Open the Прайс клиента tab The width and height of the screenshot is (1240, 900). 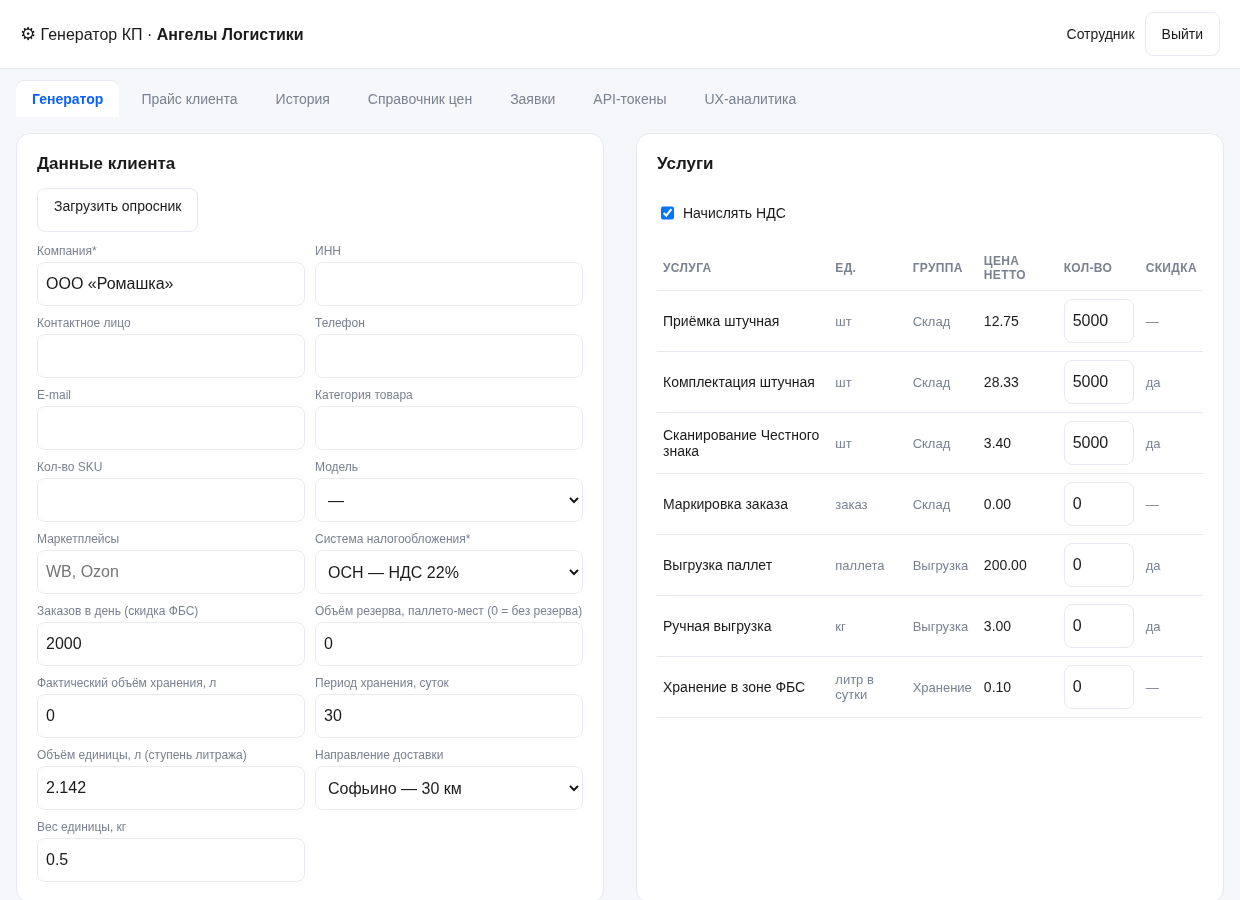tap(189, 99)
